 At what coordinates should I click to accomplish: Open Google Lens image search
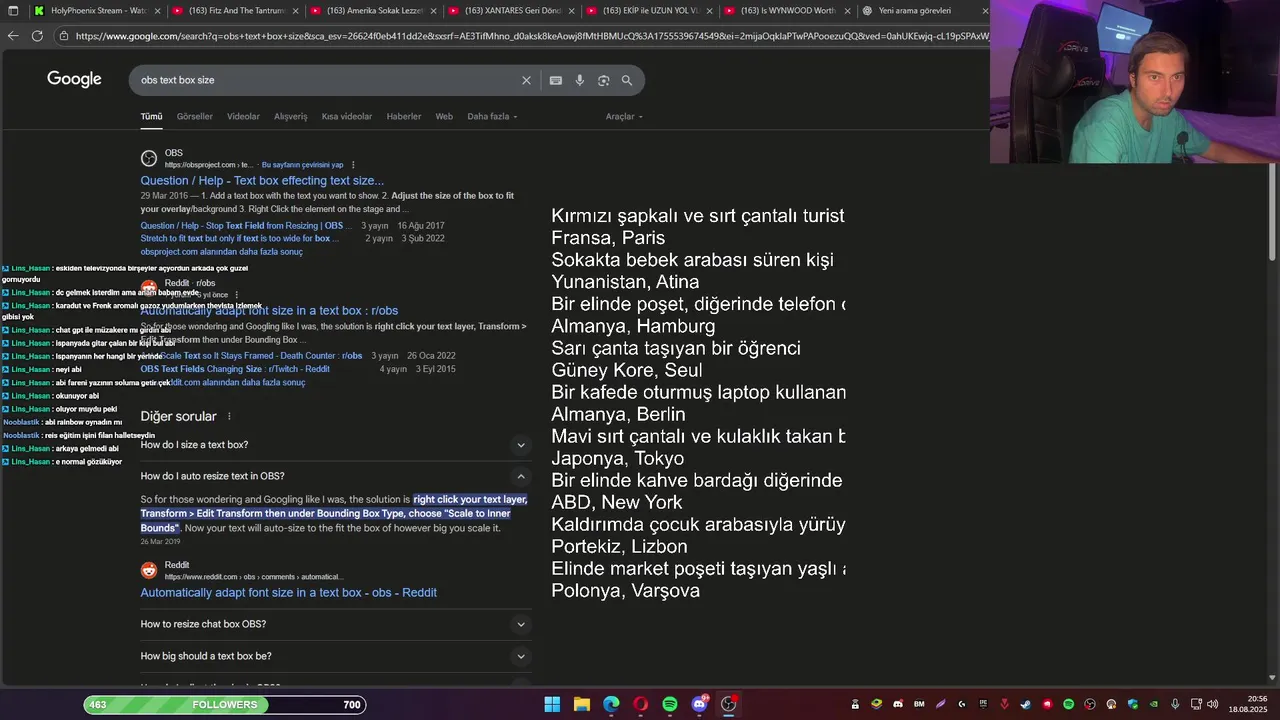click(604, 80)
